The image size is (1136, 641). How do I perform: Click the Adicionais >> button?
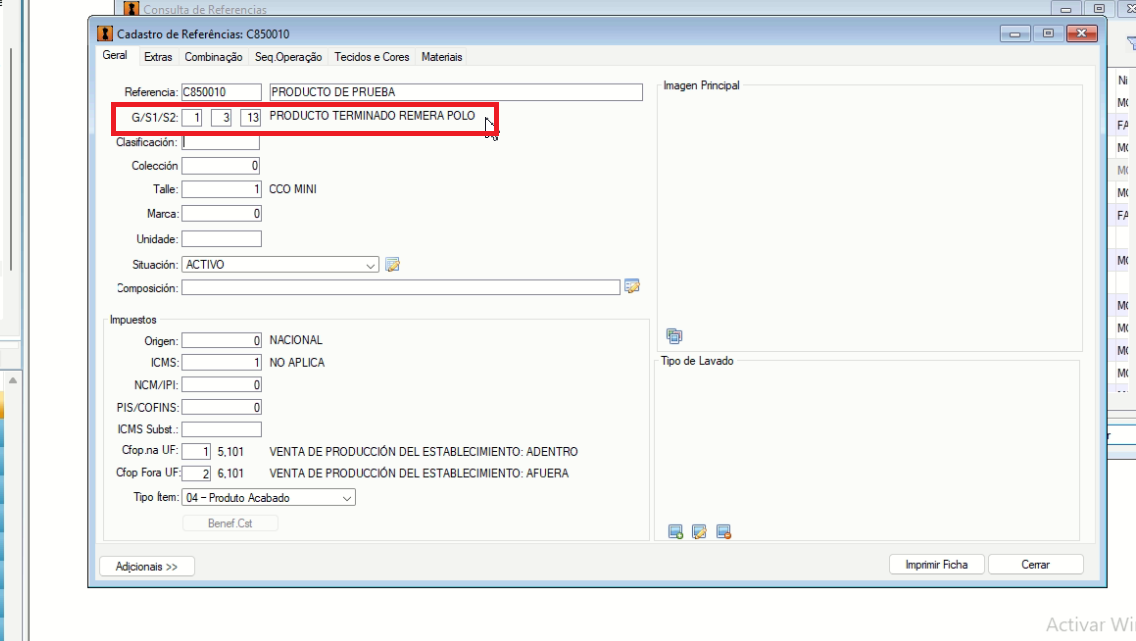pos(146,566)
